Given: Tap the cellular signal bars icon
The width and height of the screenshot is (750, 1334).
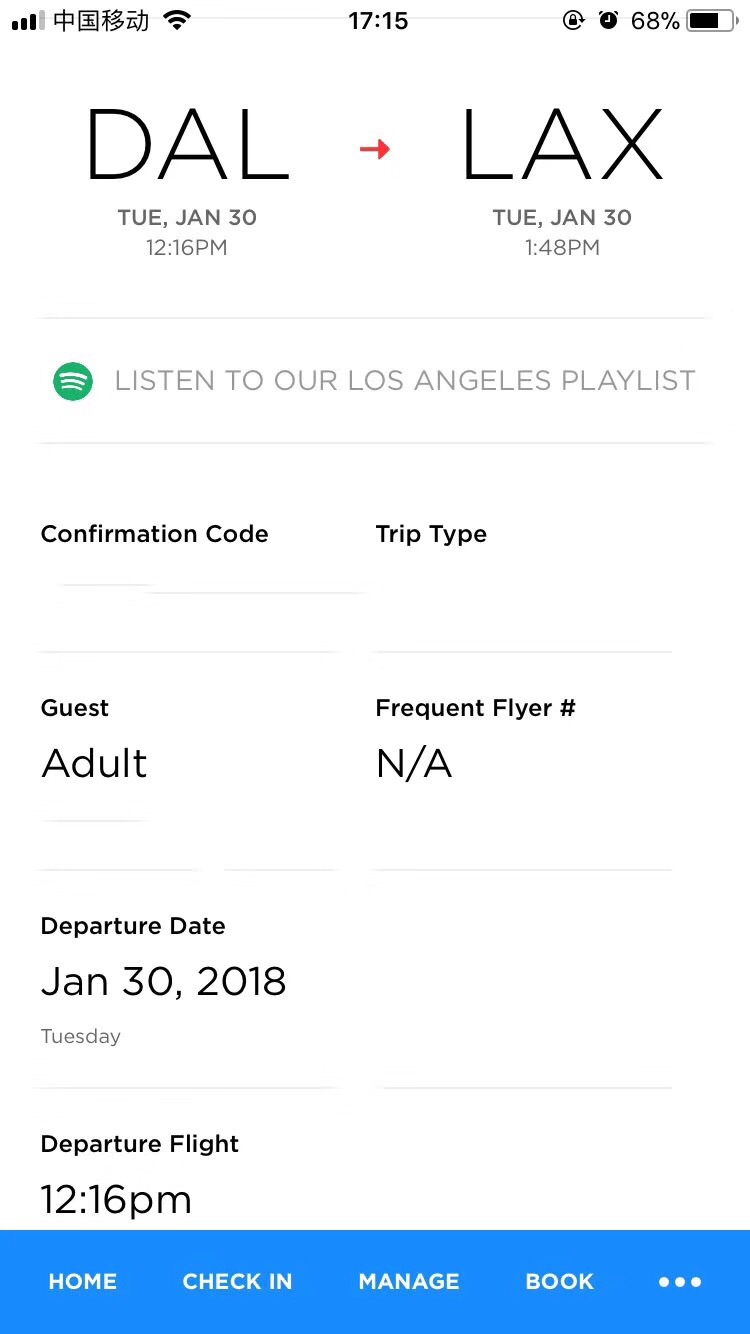Looking at the screenshot, I should tap(28, 20).
